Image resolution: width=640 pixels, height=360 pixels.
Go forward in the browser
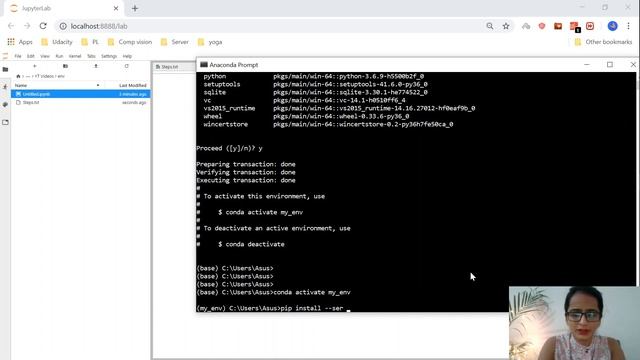click(27, 26)
